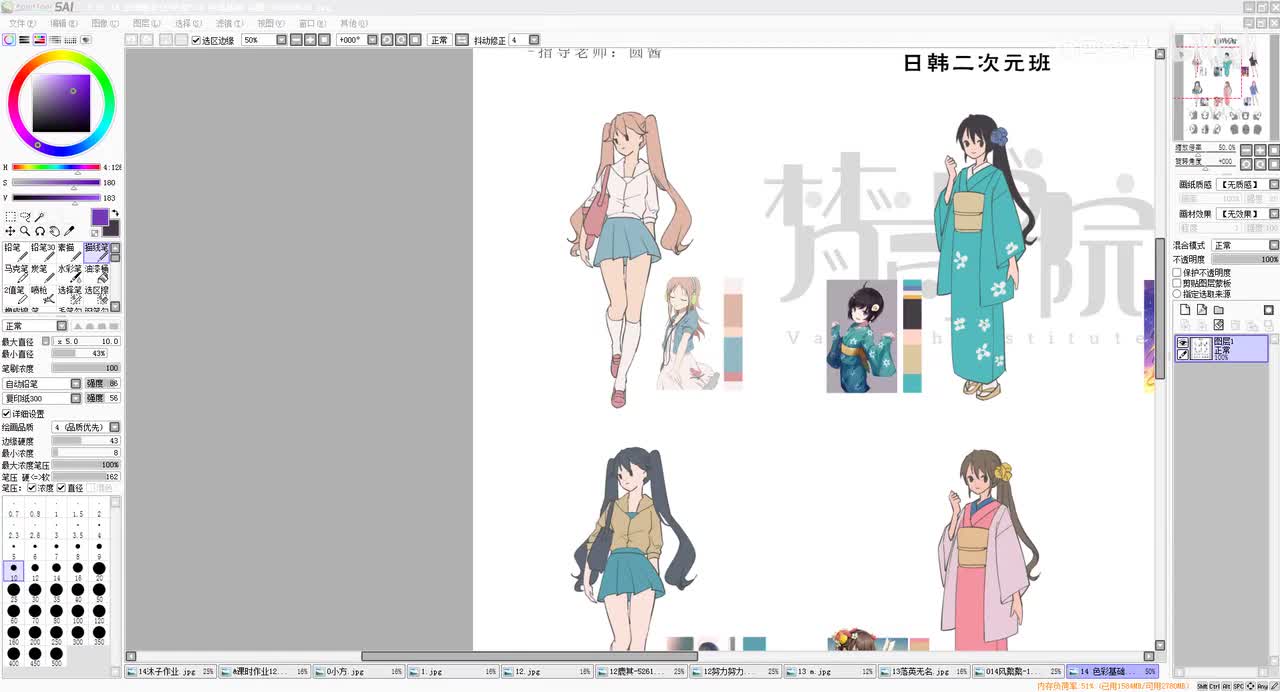The width and height of the screenshot is (1280, 692).
Task: Adjust the hue H slider
Action: (56, 167)
